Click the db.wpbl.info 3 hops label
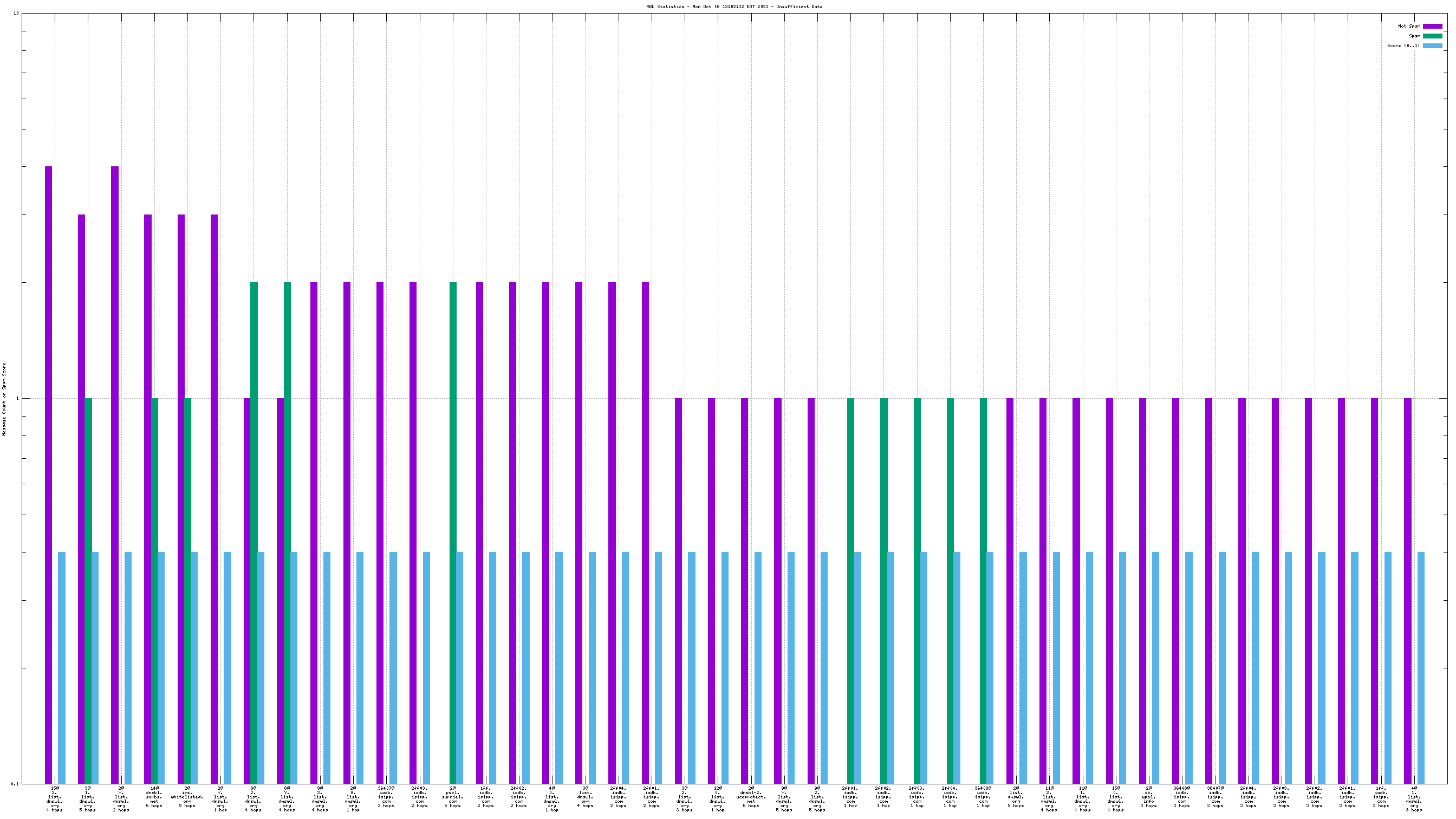This screenshot has height=819, width=1456. tap(1148, 797)
